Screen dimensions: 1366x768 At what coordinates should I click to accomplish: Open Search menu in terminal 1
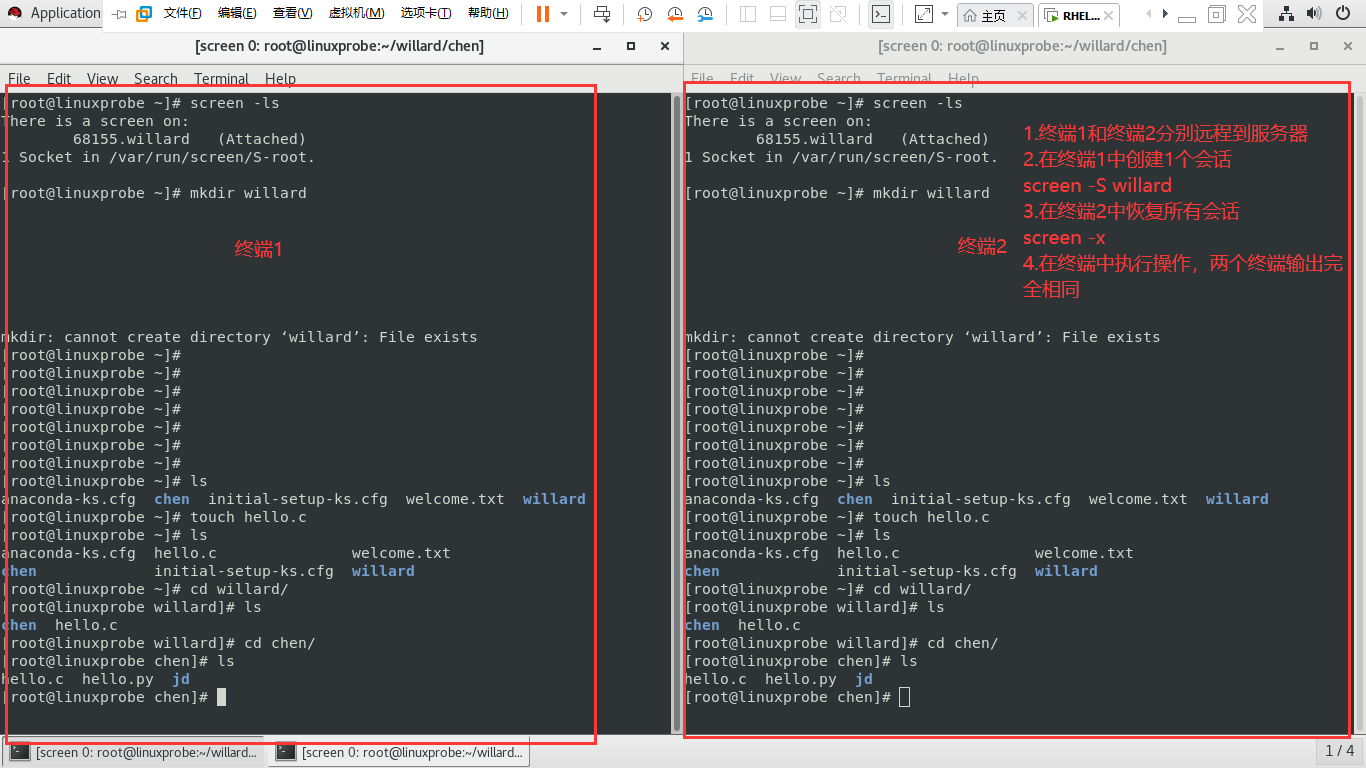tap(156, 78)
